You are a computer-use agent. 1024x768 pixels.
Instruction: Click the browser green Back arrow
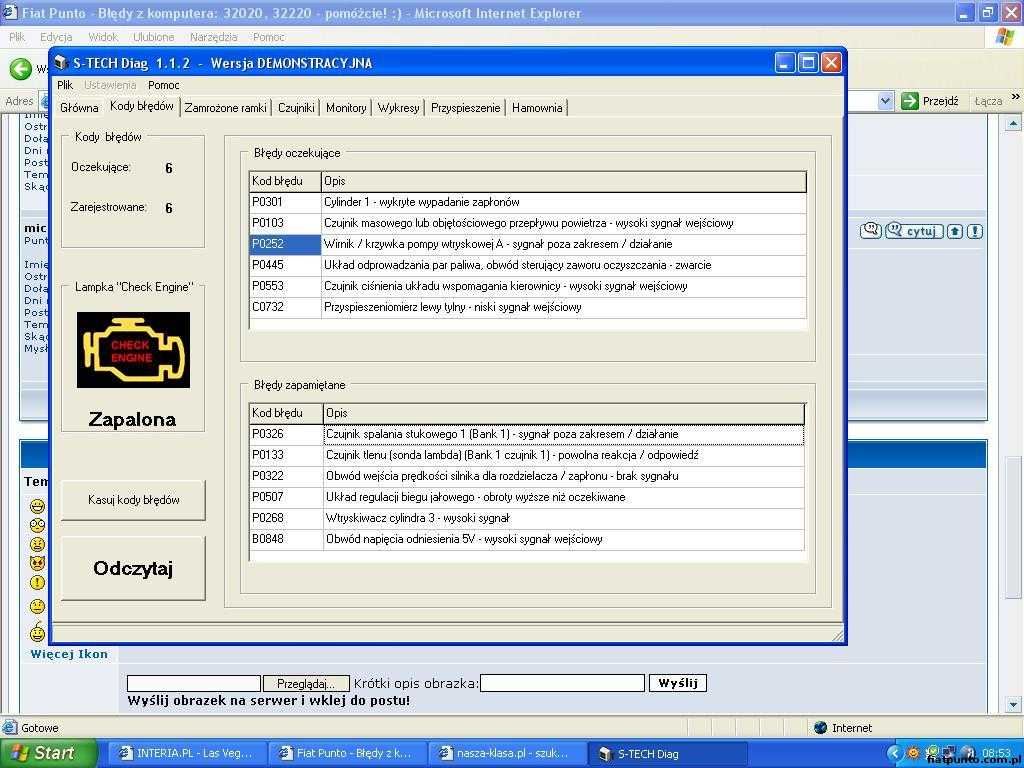click(x=20, y=69)
